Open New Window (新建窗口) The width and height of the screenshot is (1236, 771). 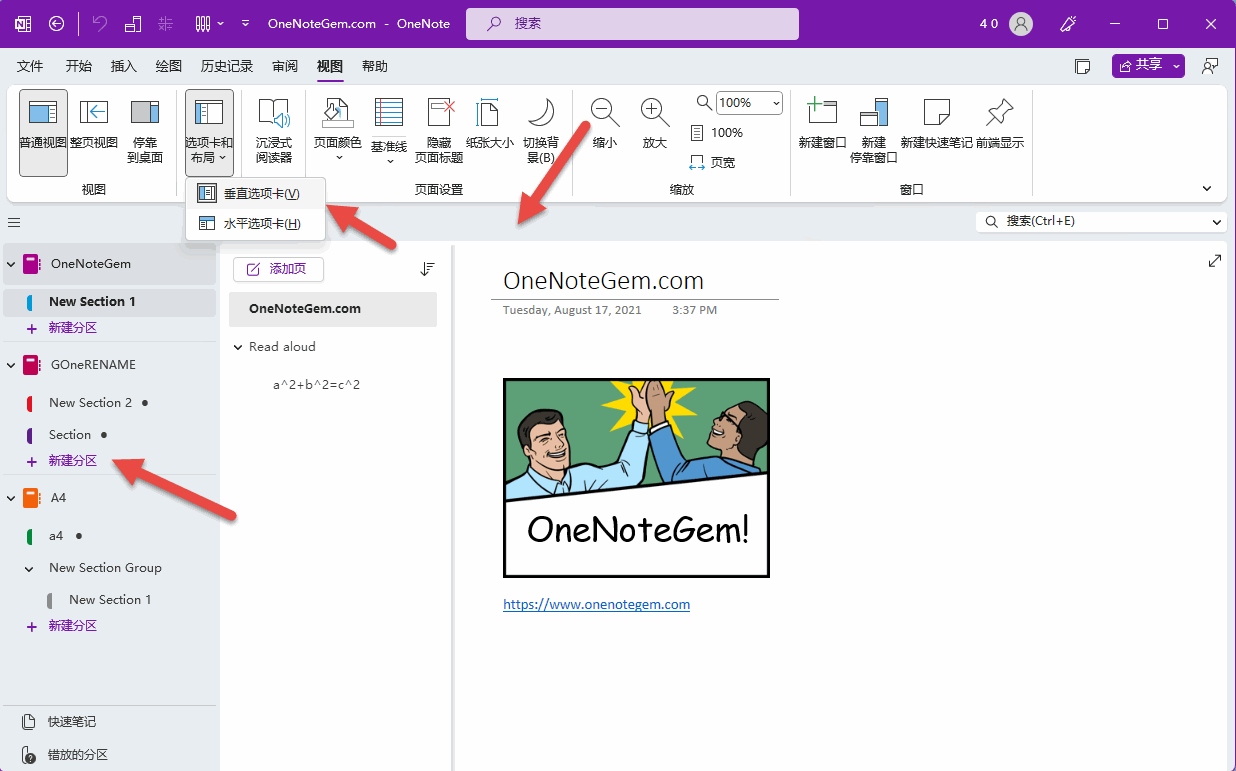click(822, 126)
